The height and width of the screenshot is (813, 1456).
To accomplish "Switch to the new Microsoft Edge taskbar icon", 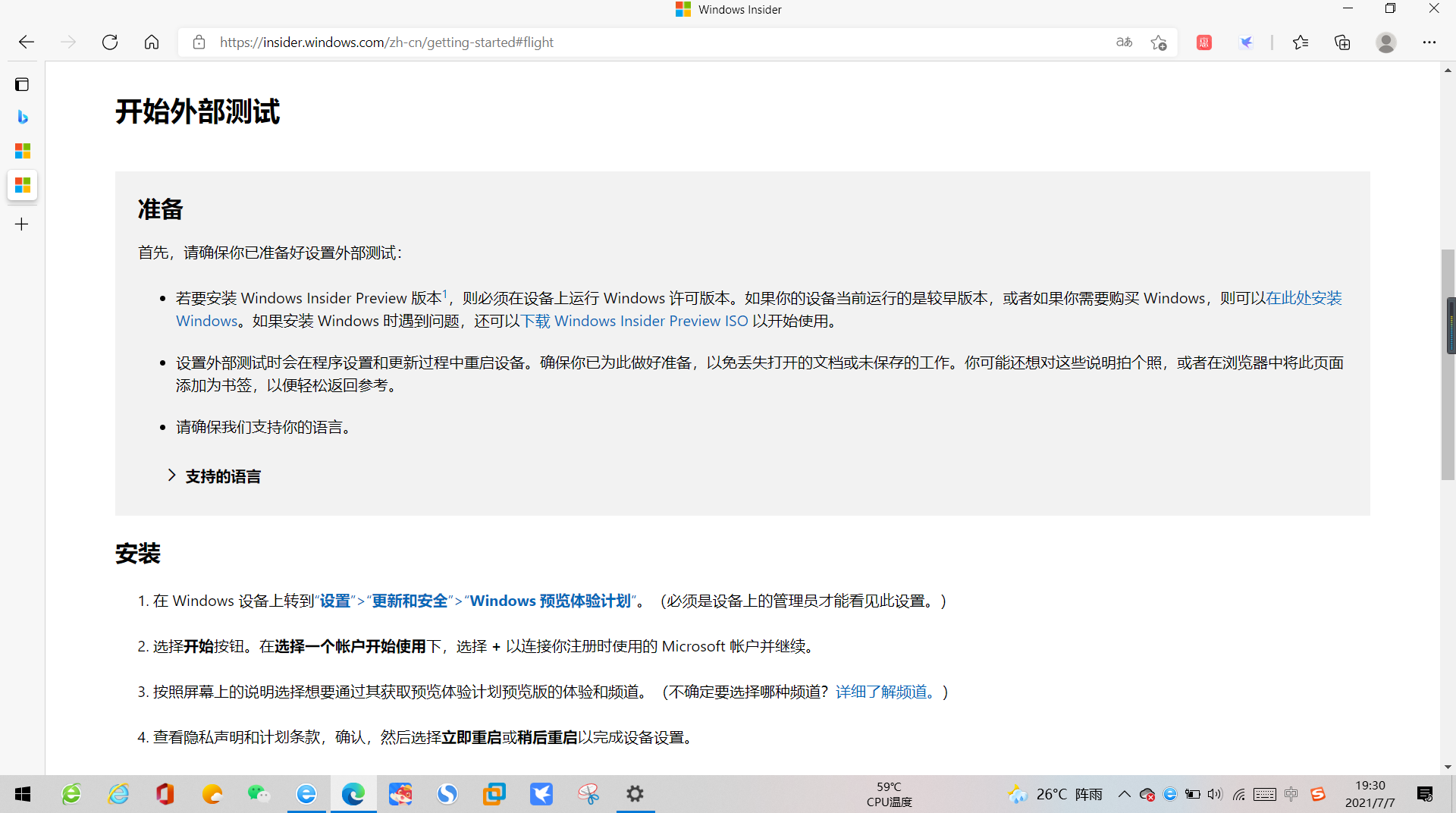I will tap(353, 794).
